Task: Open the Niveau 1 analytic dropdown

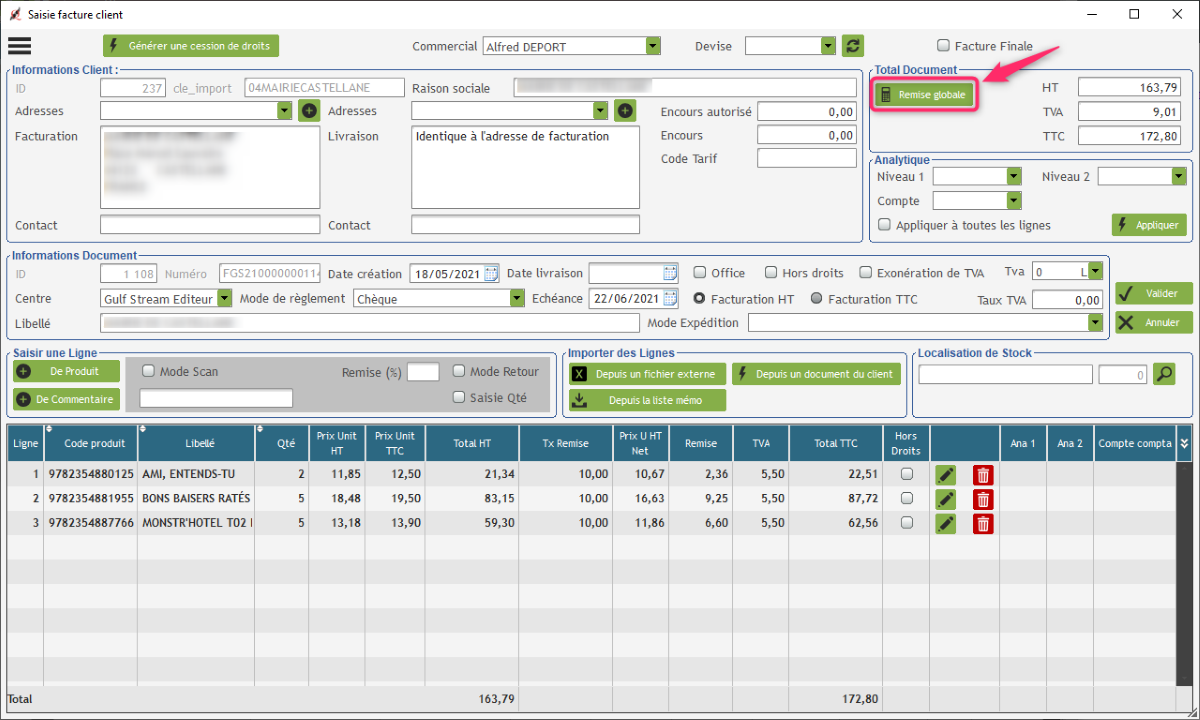Action: coord(1014,176)
